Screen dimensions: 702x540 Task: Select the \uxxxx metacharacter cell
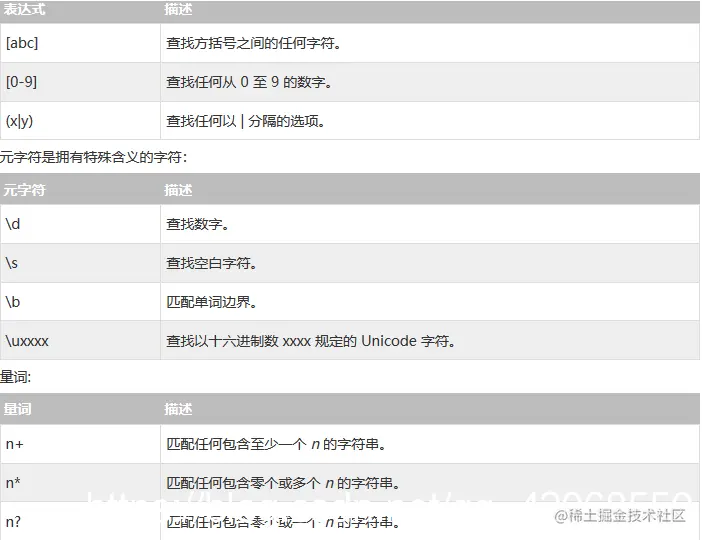(80, 341)
